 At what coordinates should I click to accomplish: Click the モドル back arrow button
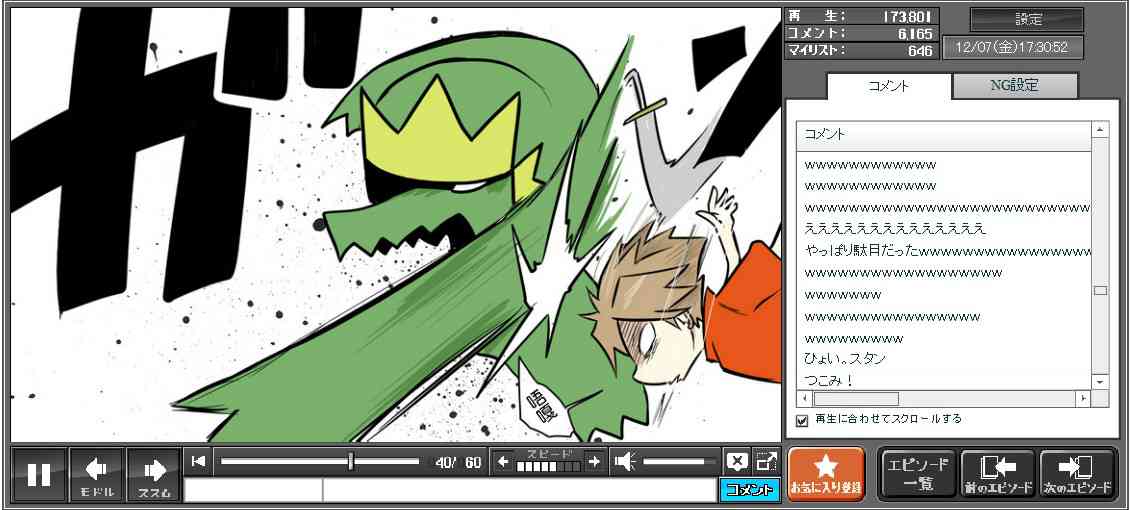point(97,474)
